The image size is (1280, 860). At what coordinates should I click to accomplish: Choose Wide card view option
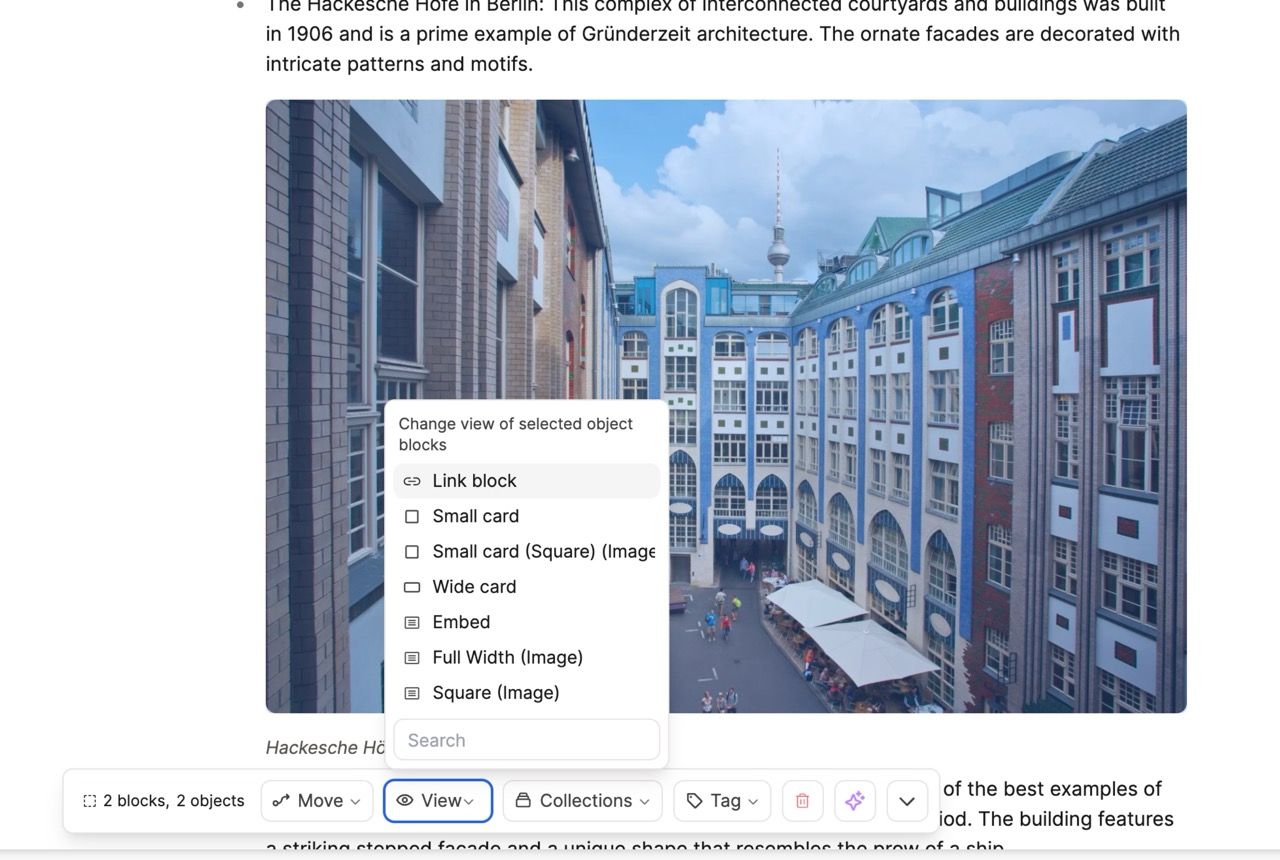(474, 587)
